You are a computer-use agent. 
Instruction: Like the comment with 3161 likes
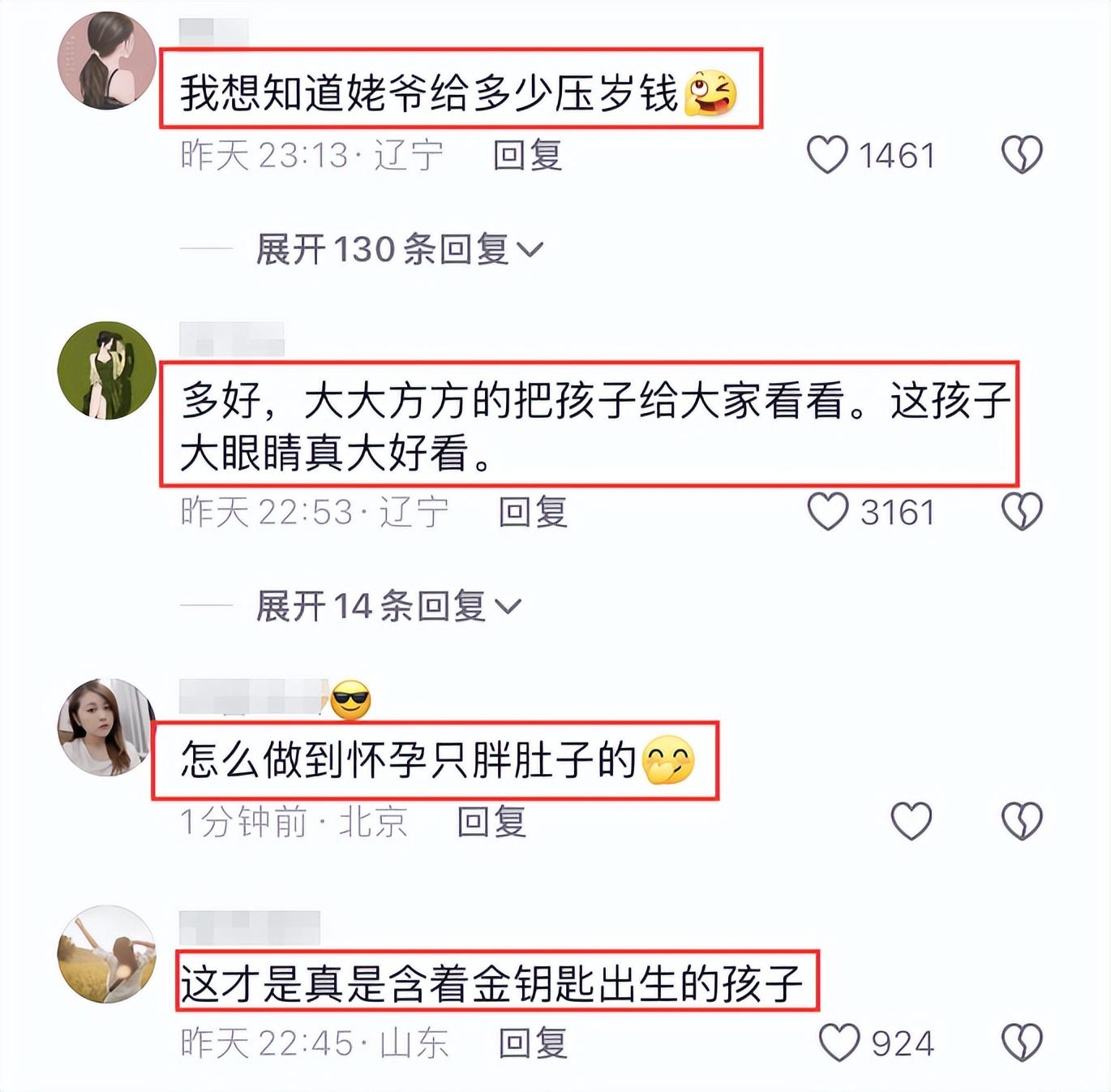828,512
